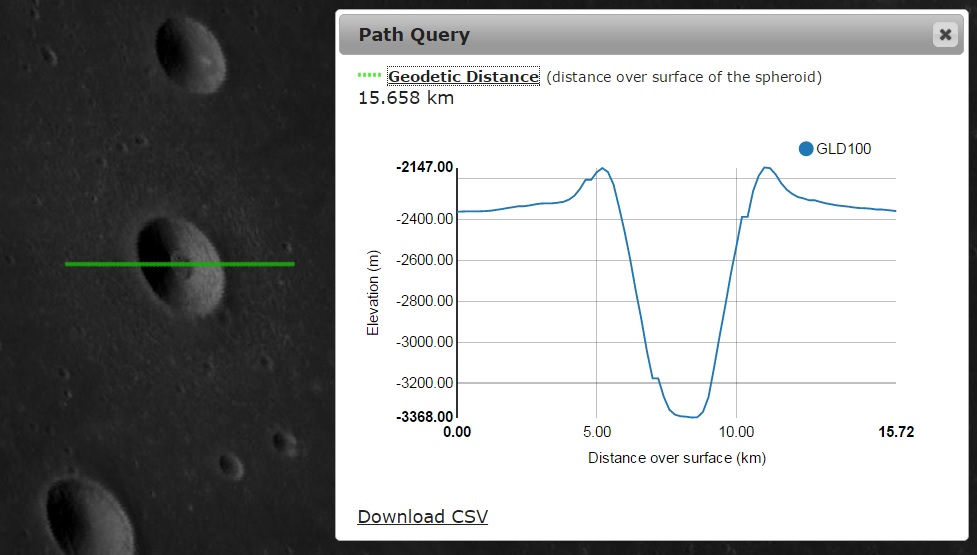Click the Download CSV link
977x555 pixels.
point(422,516)
